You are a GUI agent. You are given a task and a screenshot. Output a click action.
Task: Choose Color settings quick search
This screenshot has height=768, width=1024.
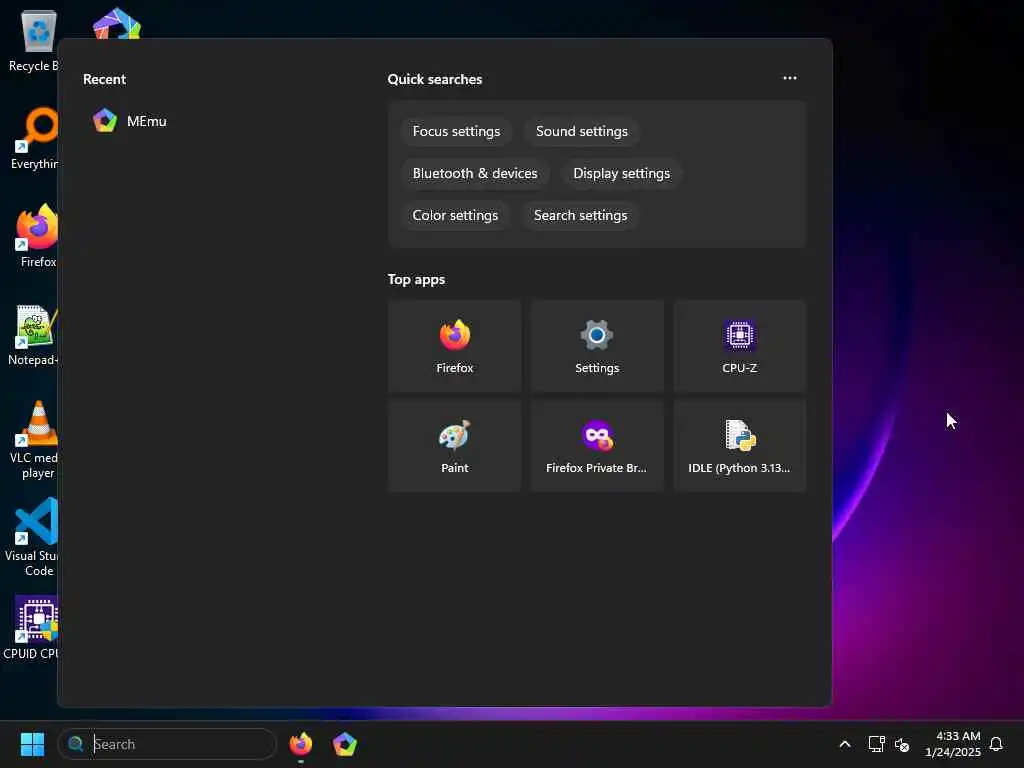pyautogui.click(x=455, y=215)
